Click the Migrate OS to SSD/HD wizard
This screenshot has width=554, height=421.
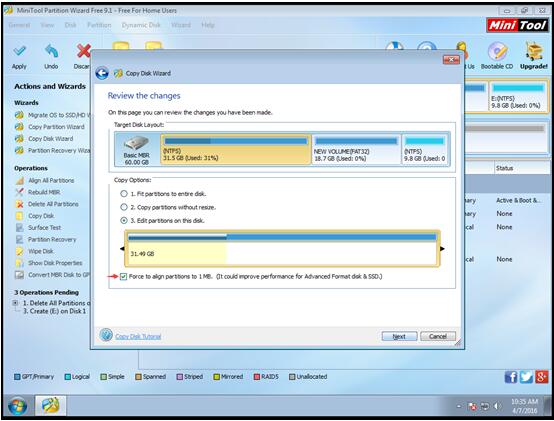52,115
